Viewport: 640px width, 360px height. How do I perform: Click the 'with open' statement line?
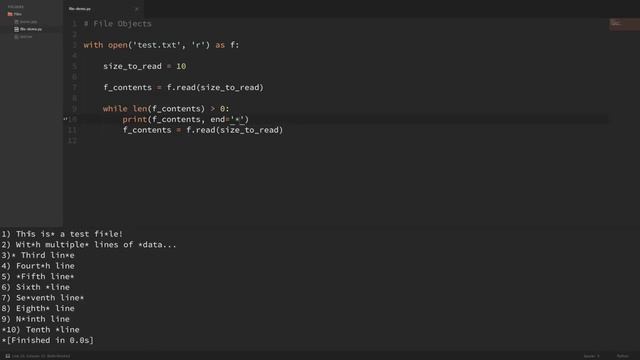coord(161,45)
